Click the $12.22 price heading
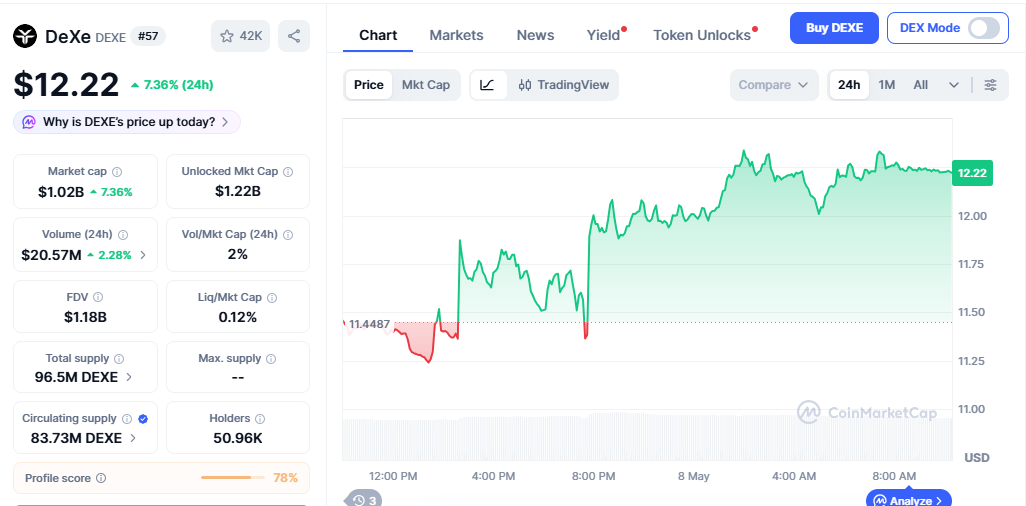Image resolution: width=1026 pixels, height=506 pixels. 67,84
